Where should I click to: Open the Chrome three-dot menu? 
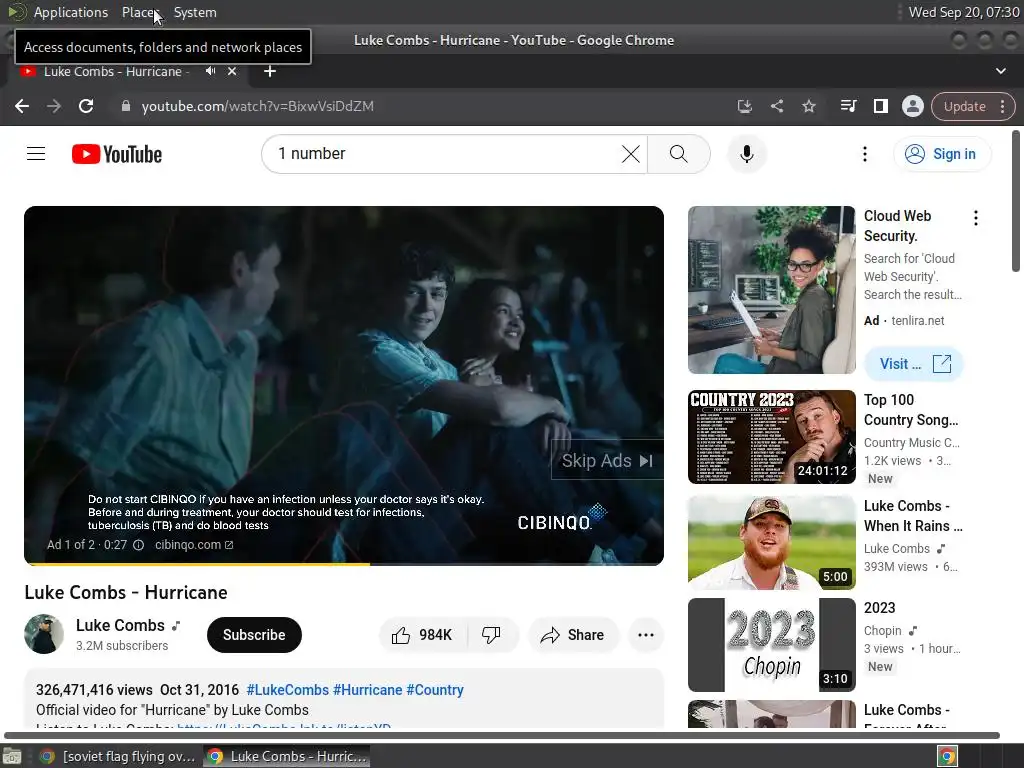pyautogui.click(x=1002, y=106)
